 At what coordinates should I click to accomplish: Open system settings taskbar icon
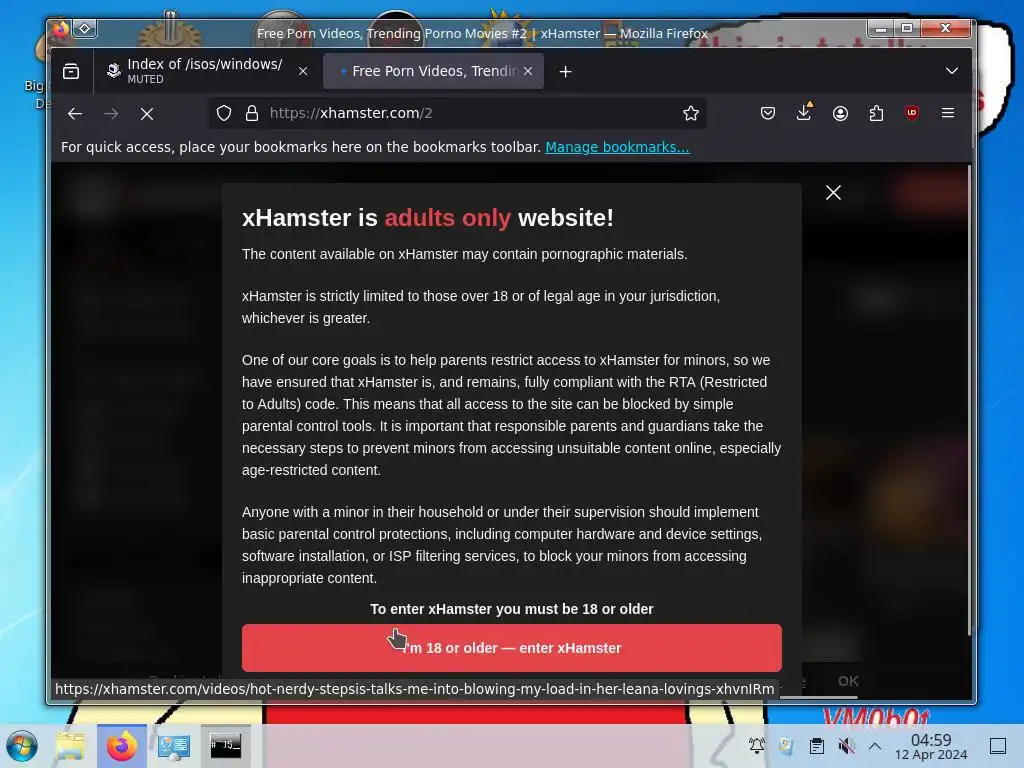(174, 746)
